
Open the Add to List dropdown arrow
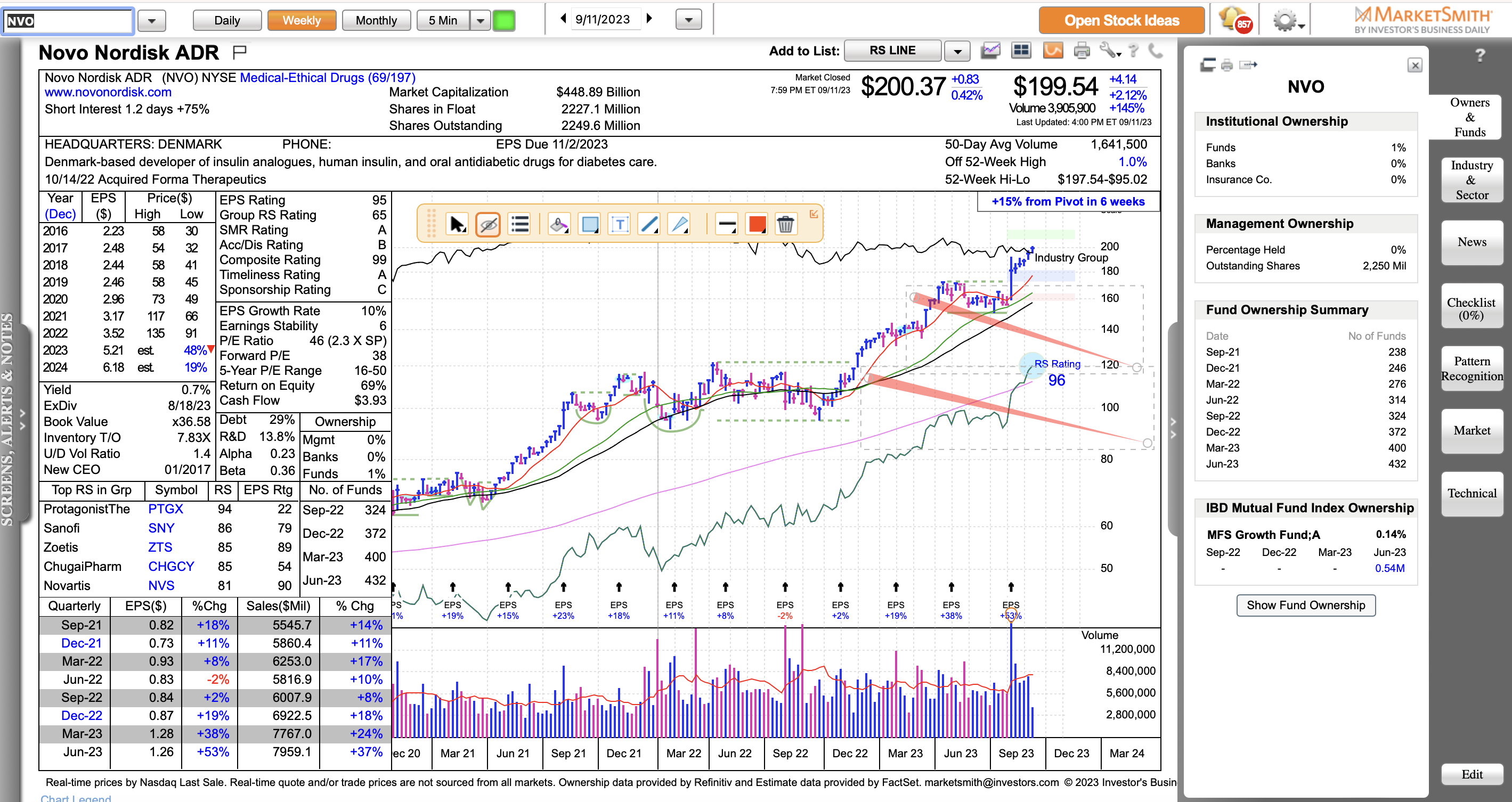957,52
